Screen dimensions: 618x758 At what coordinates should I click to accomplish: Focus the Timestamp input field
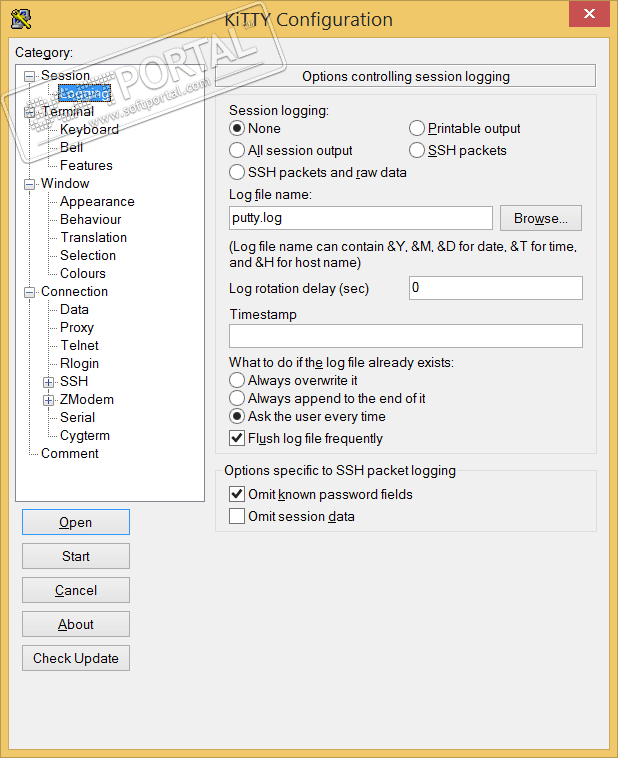(x=406, y=336)
